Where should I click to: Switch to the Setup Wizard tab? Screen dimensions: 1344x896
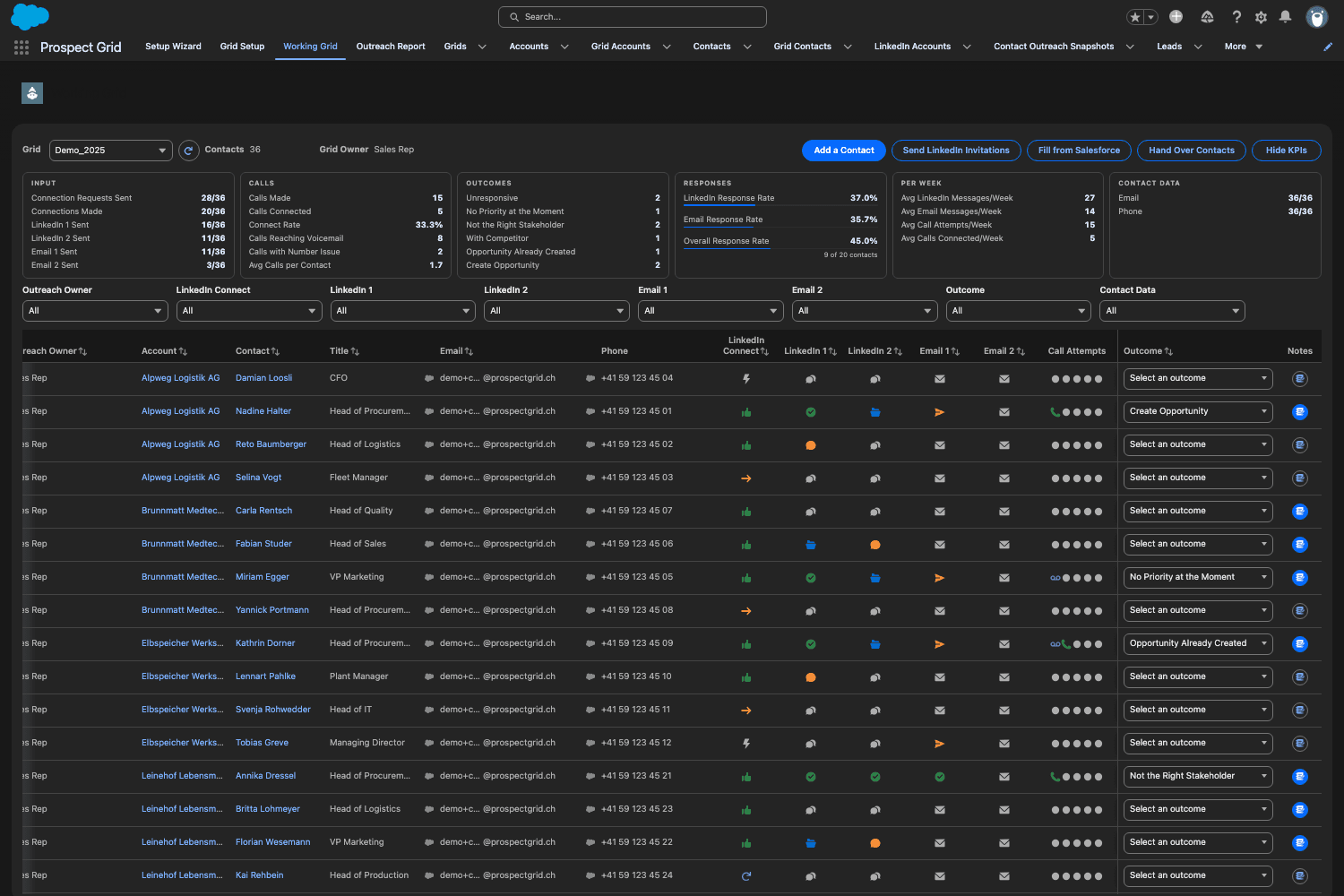pyautogui.click(x=173, y=47)
